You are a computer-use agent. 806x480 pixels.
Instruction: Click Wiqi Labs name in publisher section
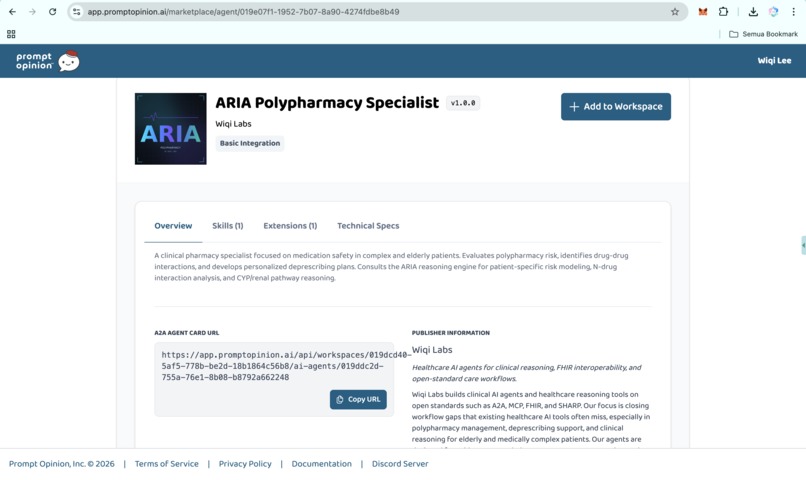coord(432,350)
